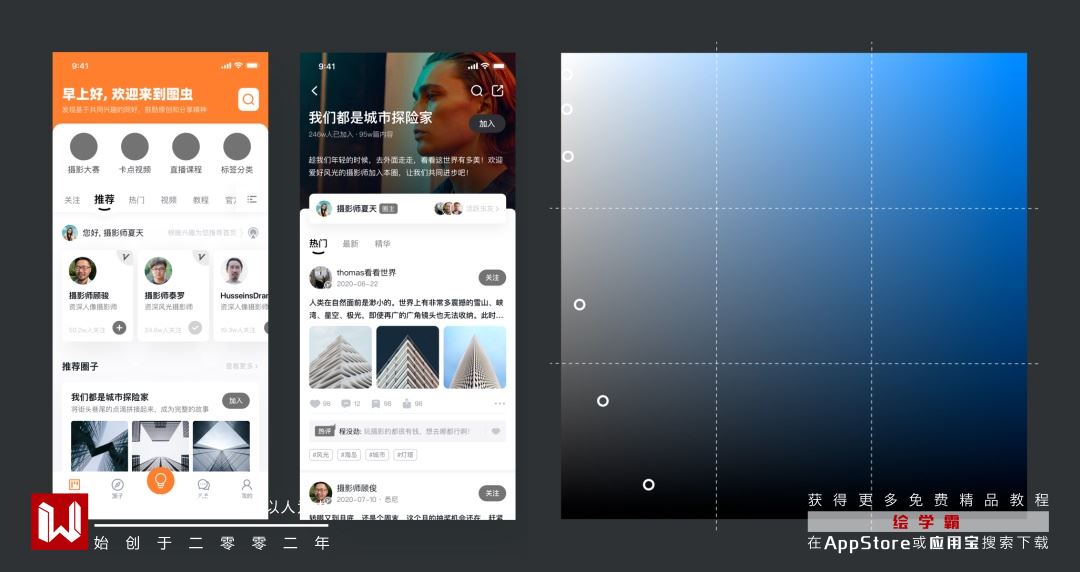Viewport: 1080px width, 572px height.
Task: Tap 关注 next to 摄影师顾俊 post
Action: (x=492, y=493)
